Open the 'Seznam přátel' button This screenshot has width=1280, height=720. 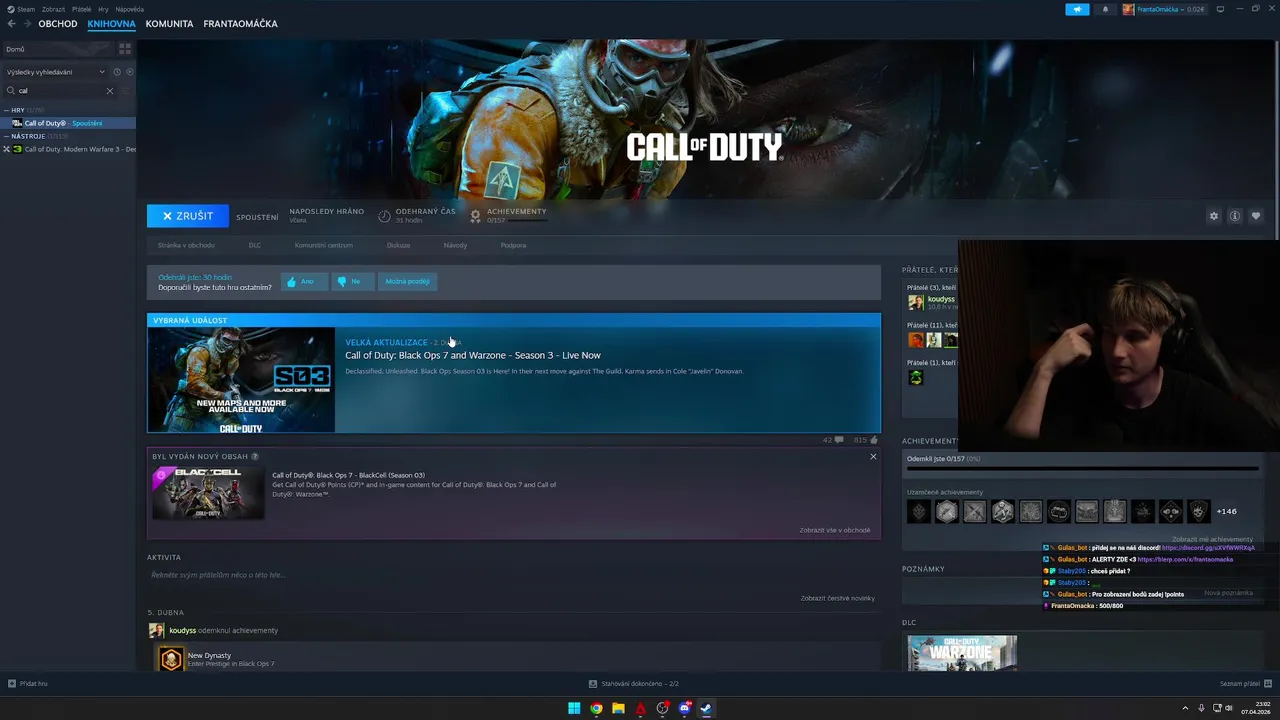pyautogui.click(x=1244, y=684)
